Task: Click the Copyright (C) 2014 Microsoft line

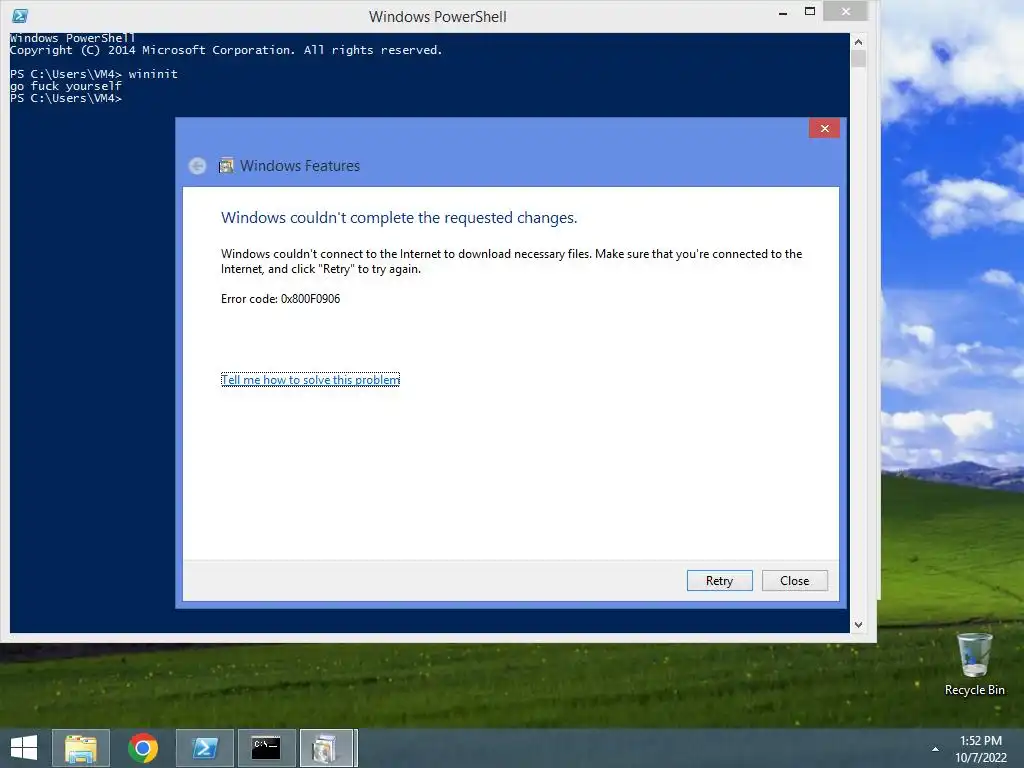Action: coord(226,50)
